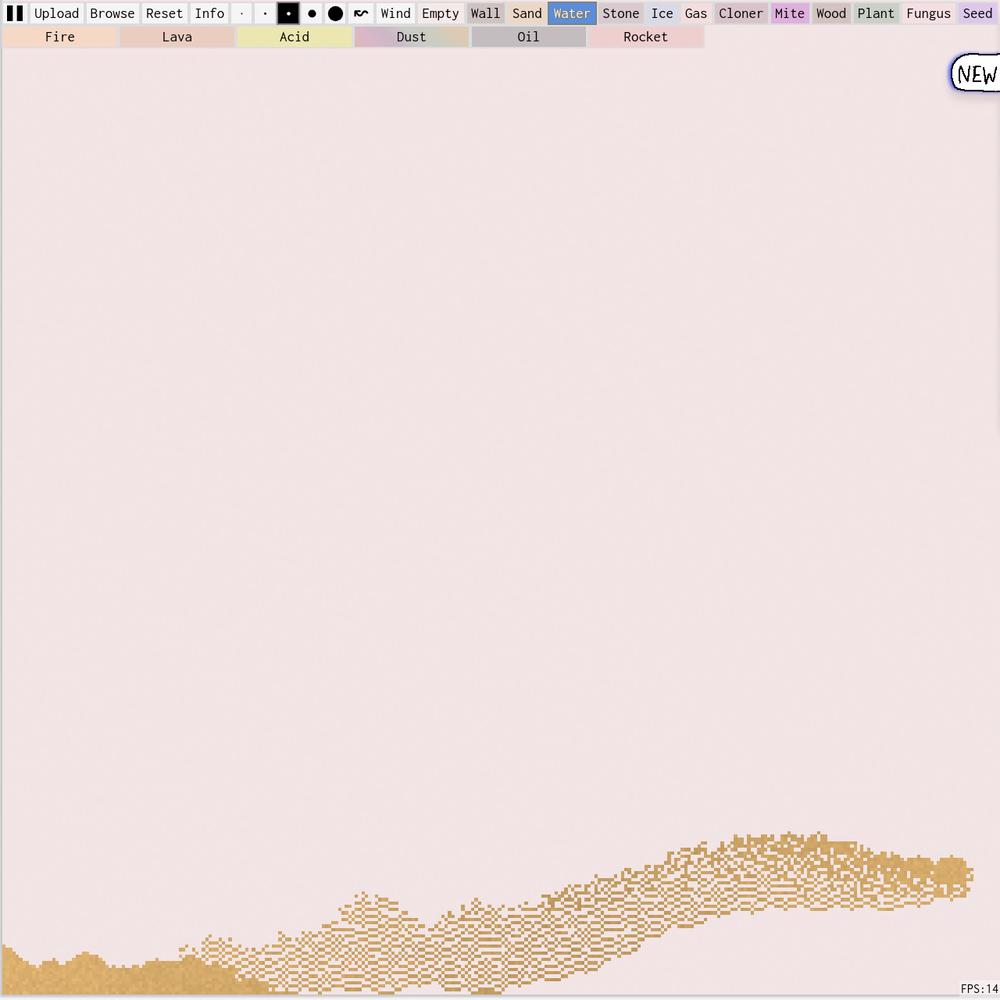Choose the Acid element
The width and height of the screenshot is (1000, 1000).
coord(294,37)
